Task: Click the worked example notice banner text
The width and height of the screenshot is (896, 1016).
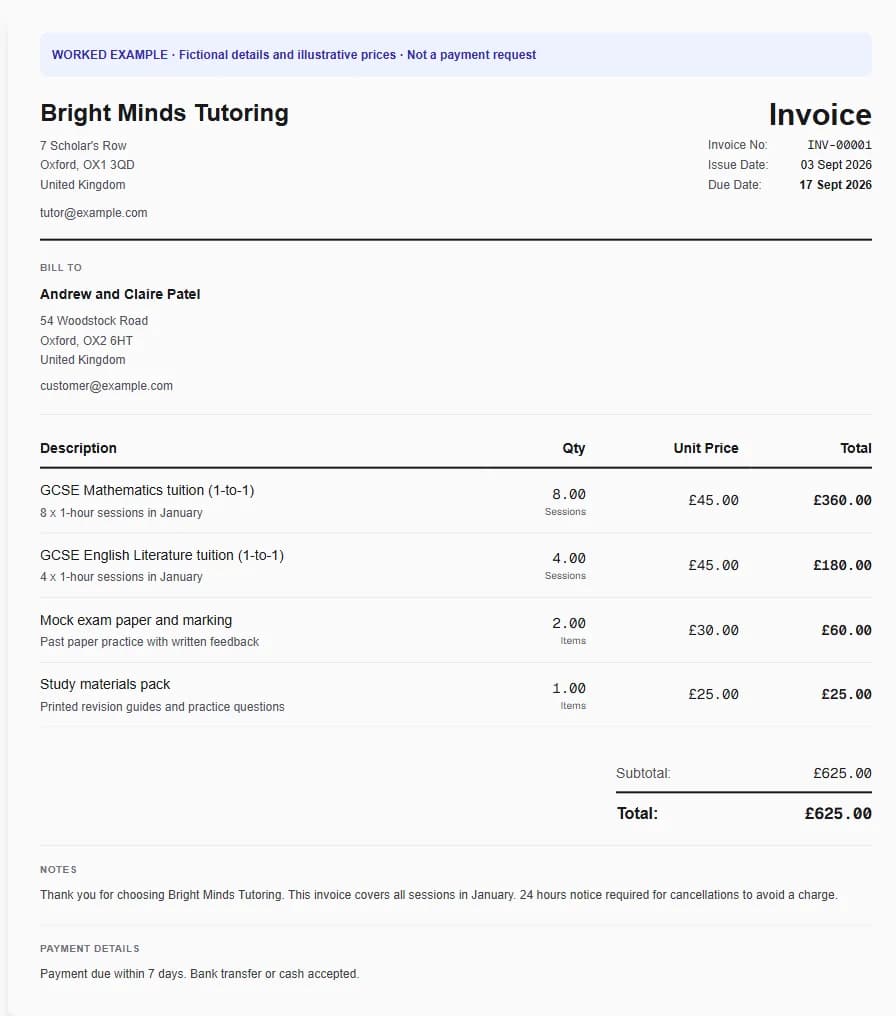Action: 293,55
